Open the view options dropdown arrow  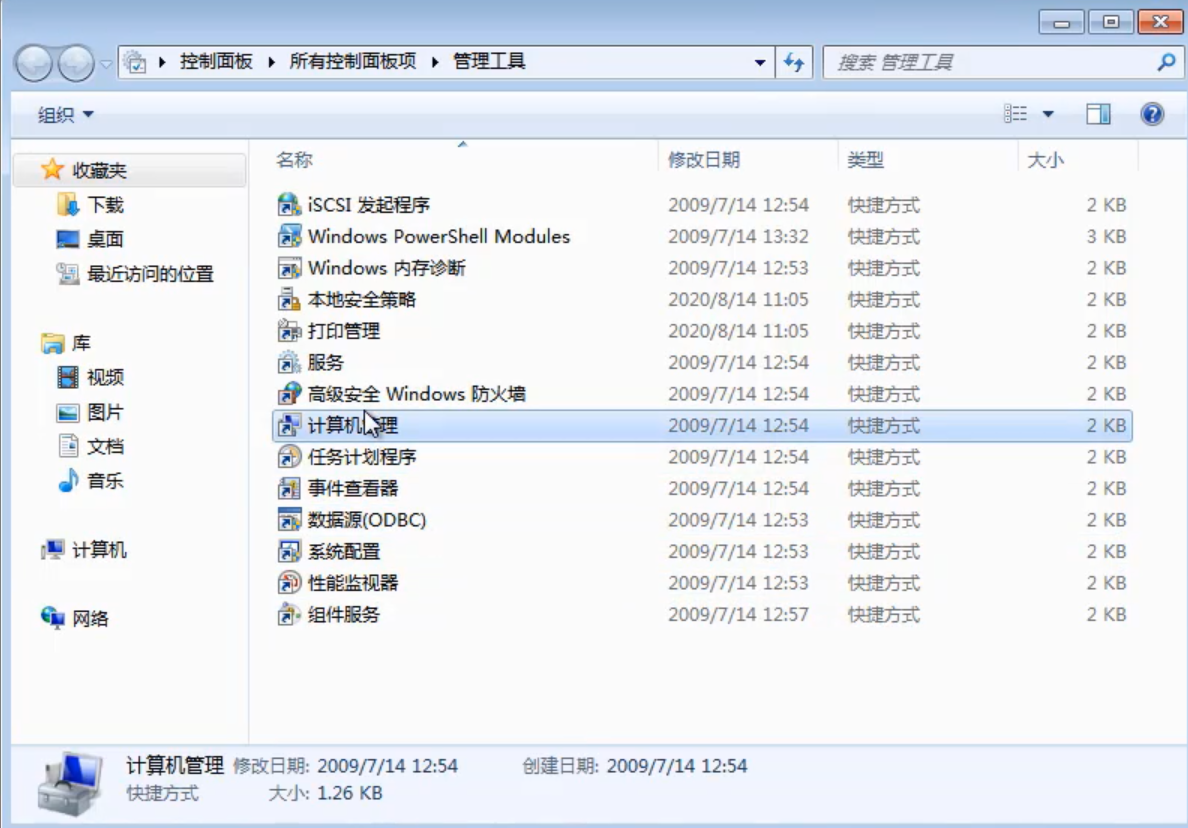pyautogui.click(x=1048, y=114)
